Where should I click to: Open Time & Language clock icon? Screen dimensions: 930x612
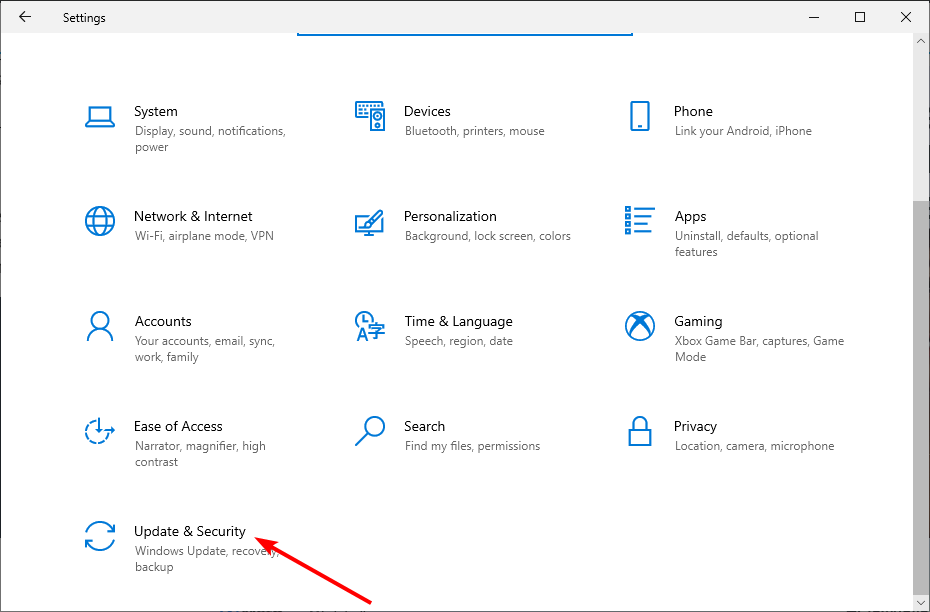pyautogui.click(x=370, y=326)
